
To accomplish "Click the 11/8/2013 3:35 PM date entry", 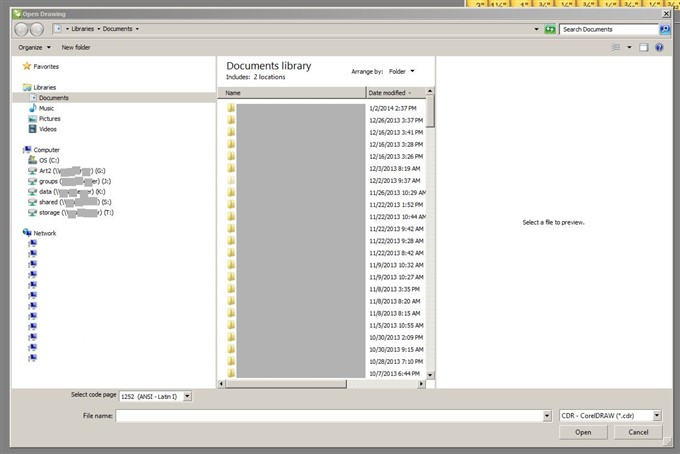I will [394, 289].
